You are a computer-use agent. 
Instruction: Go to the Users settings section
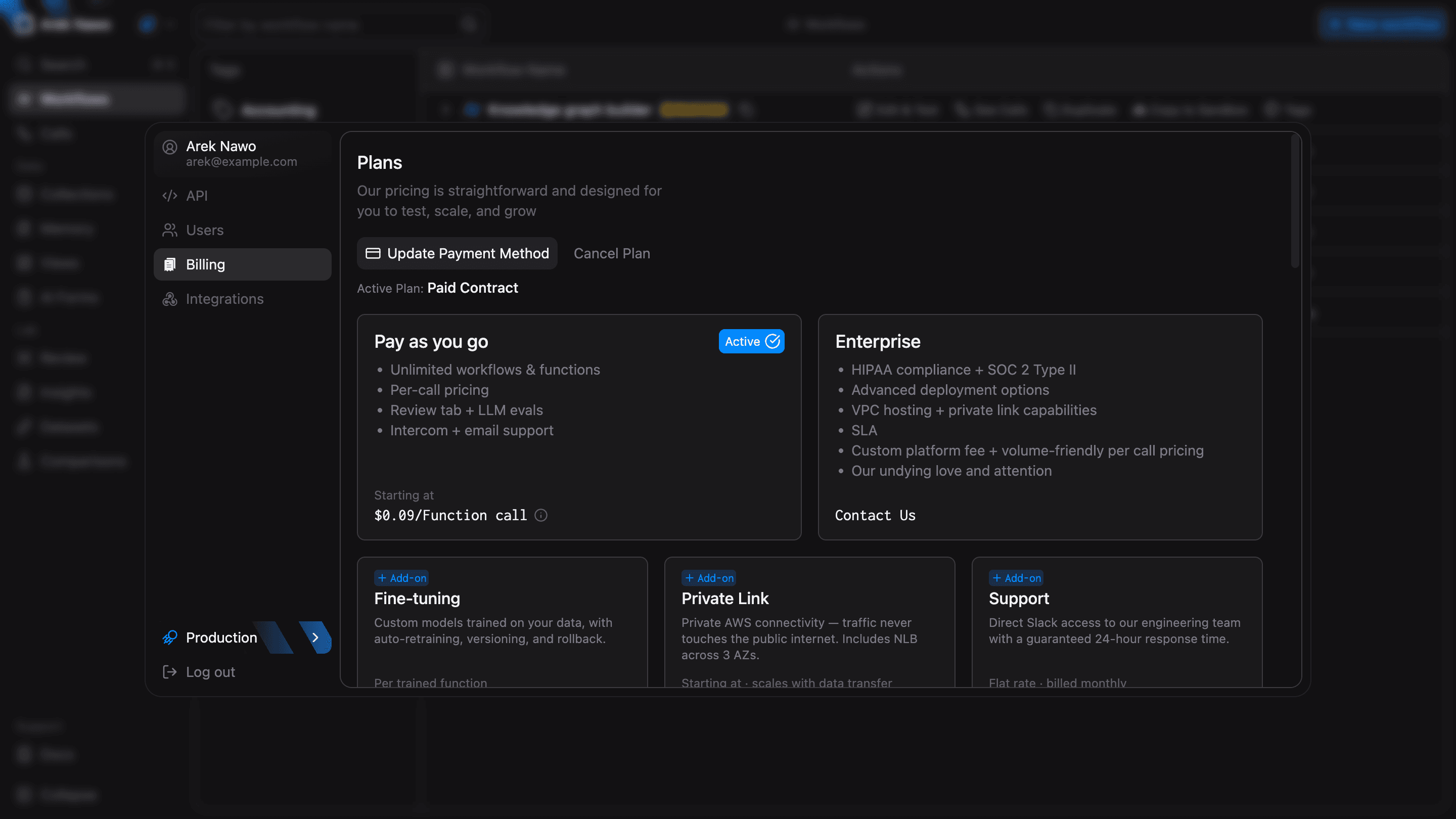coord(243,230)
